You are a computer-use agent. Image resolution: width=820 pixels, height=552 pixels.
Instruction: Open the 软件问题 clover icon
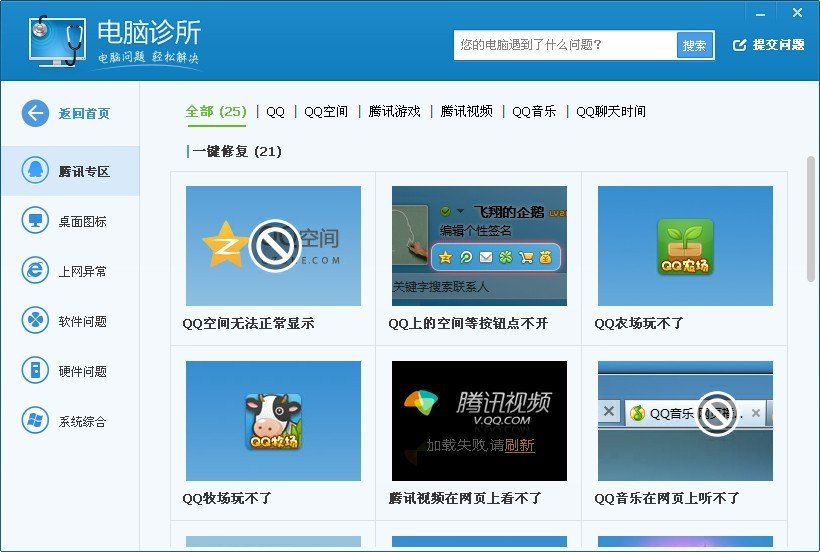[x=35, y=320]
